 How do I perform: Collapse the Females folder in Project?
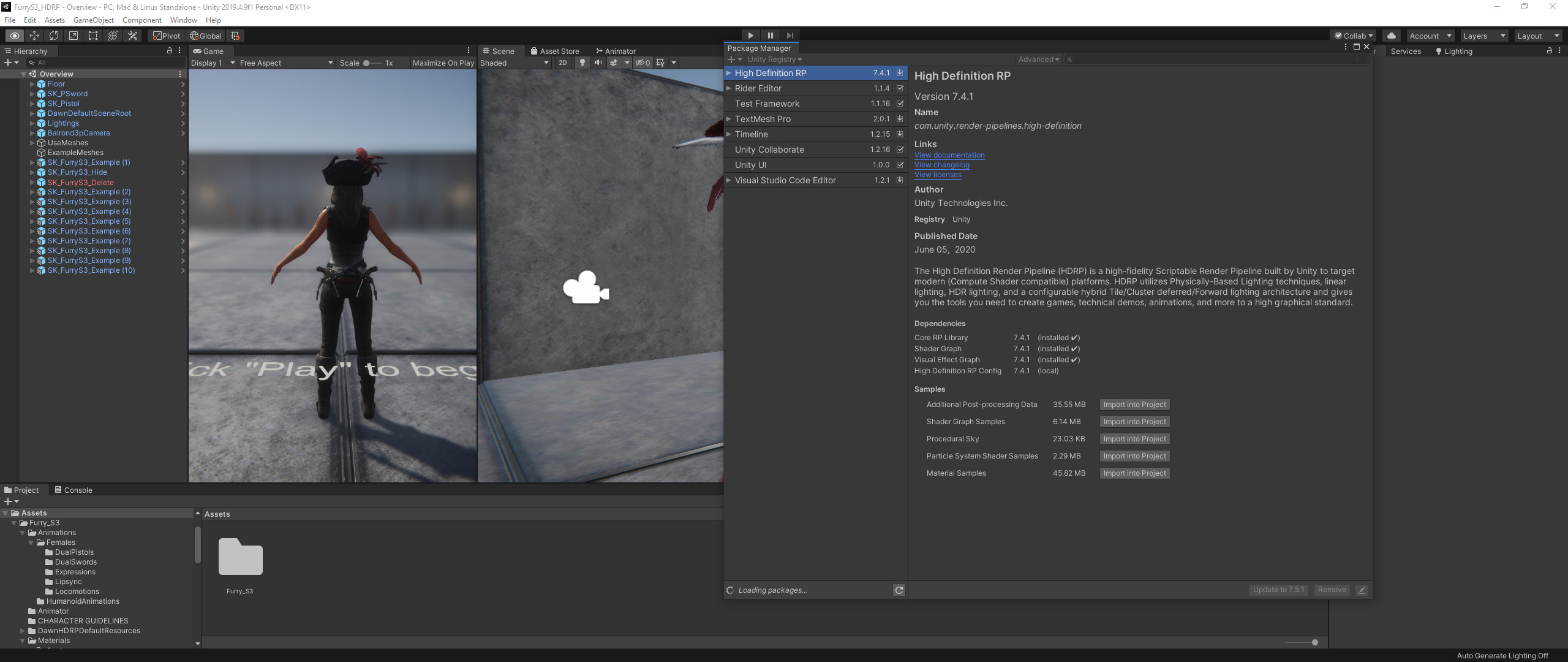point(31,542)
